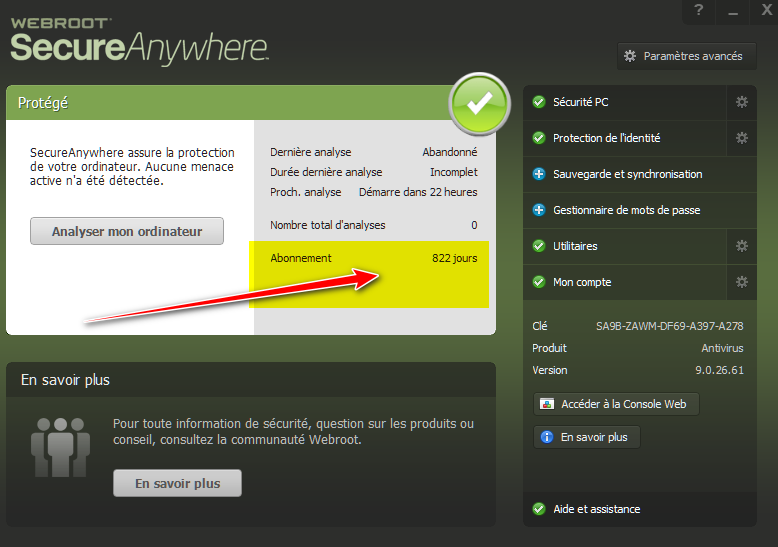Open Sauvegarde et synchronisation section
The image size is (778, 547).
click(x=640, y=174)
